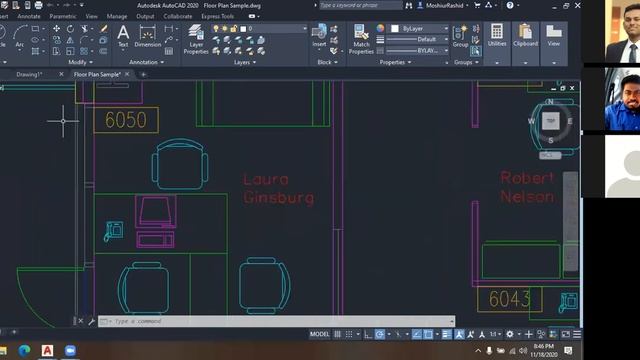Toggle the drawing grid display
The height and width of the screenshot is (360, 640).
[x=338, y=334]
